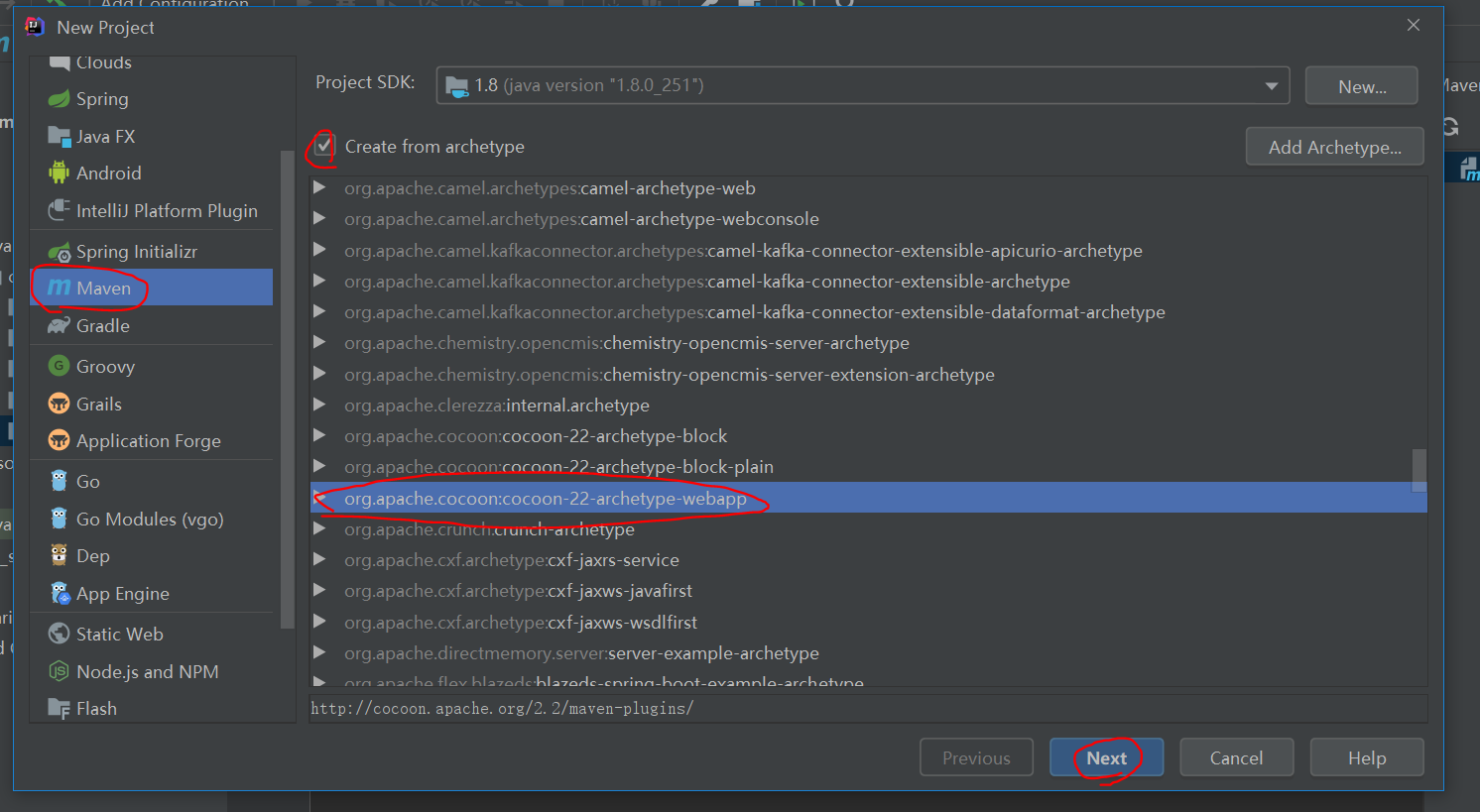Click the Add Archetype... button
Screen dimensions: 1480x812
point(1334,147)
